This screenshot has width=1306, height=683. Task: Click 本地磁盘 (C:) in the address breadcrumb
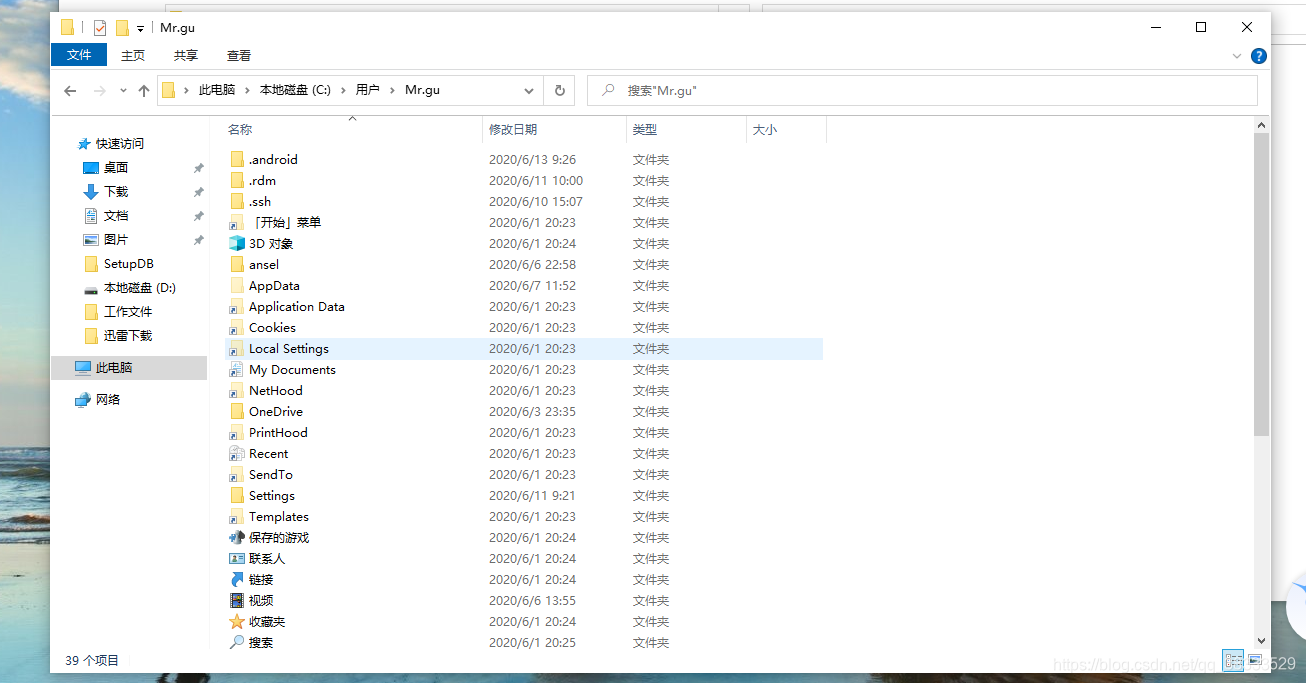(x=295, y=90)
